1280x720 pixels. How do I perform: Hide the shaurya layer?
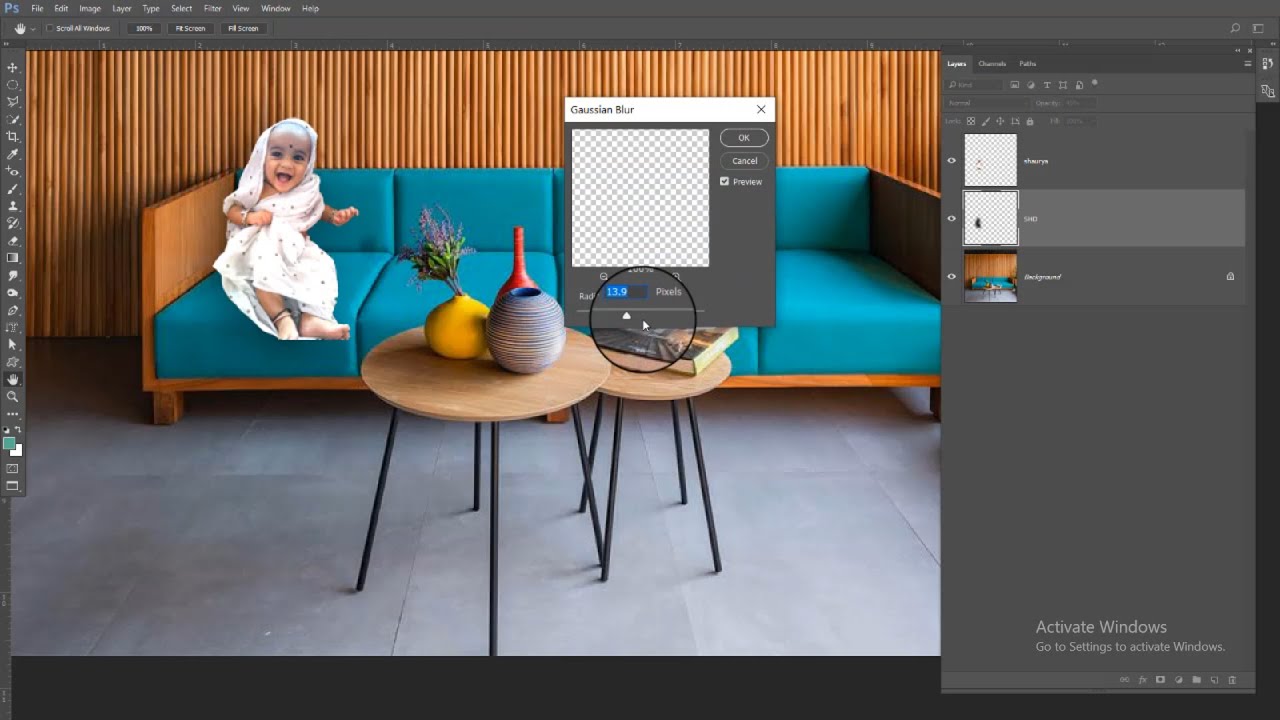[951, 160]
